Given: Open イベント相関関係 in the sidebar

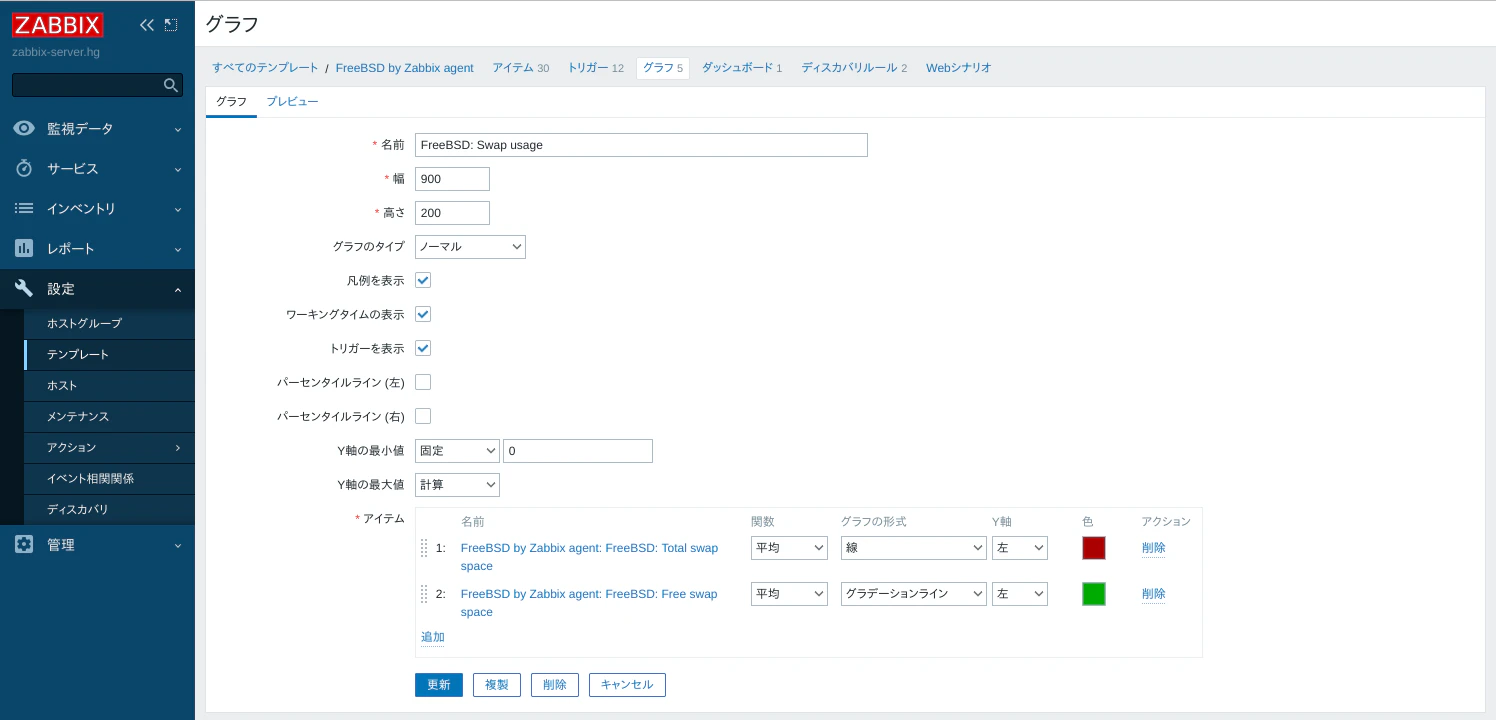Looking at the screenshot, I should (x=90, y=479).
